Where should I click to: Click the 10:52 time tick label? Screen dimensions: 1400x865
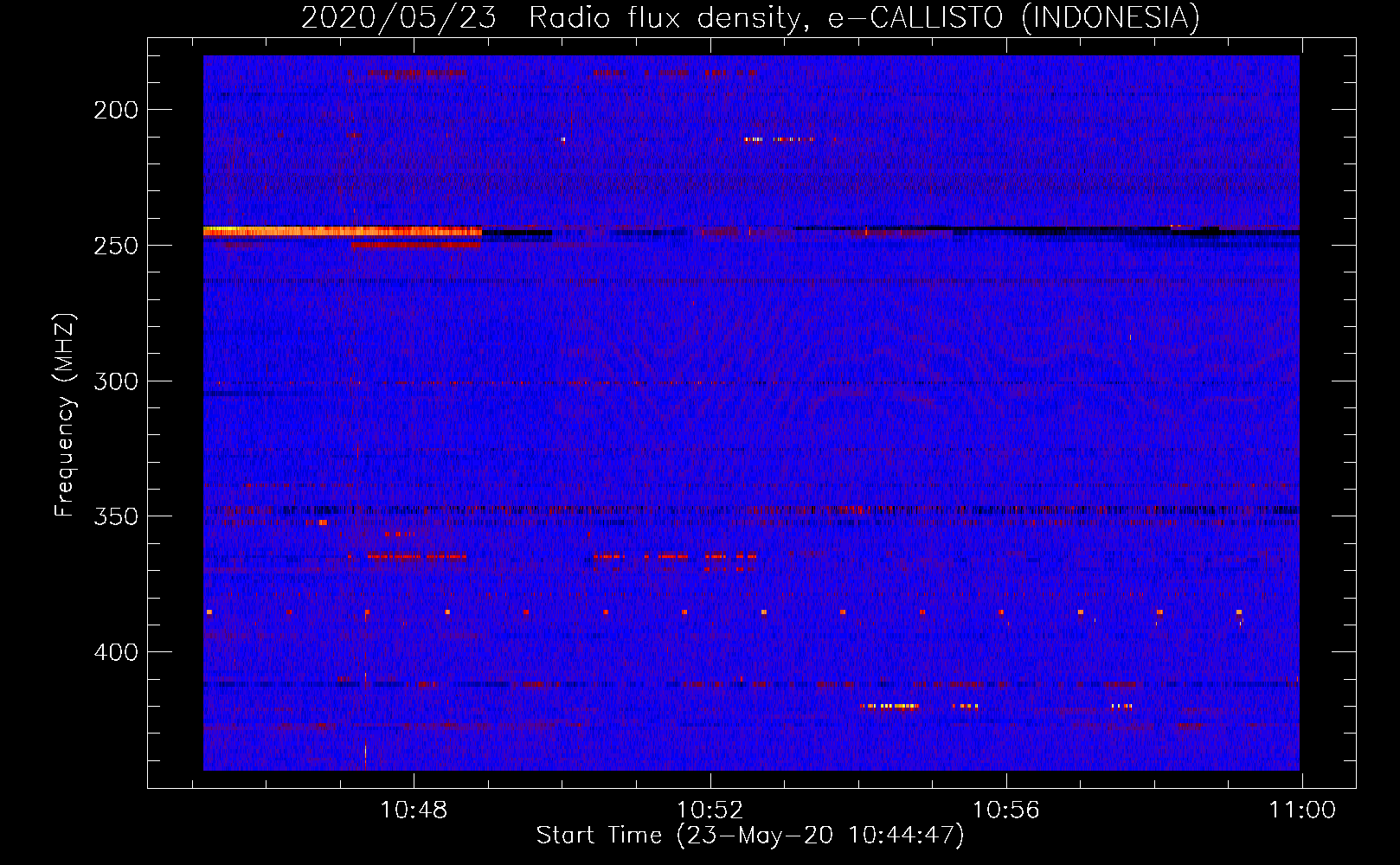click(710, 811)
